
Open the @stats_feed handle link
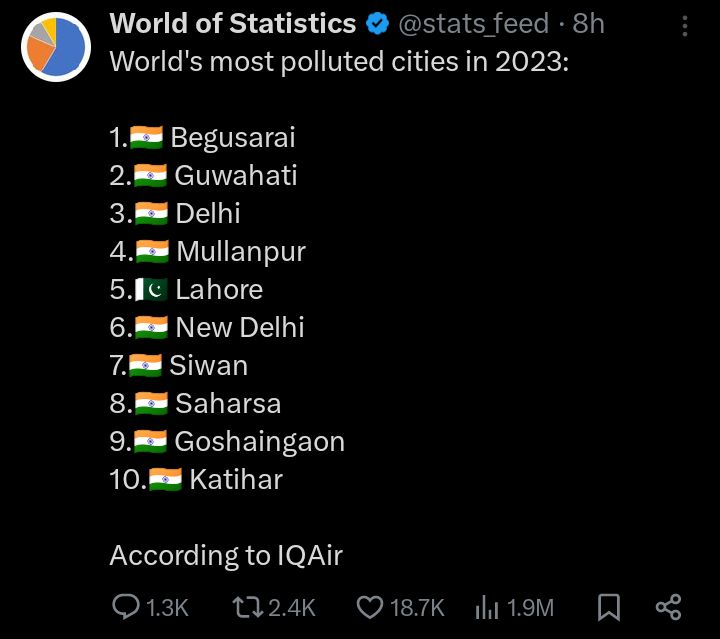click(473, 23)
